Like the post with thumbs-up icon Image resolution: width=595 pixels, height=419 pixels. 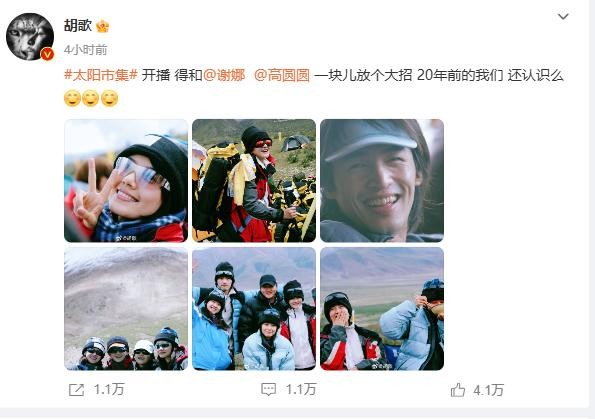click(x=458, y=390)
